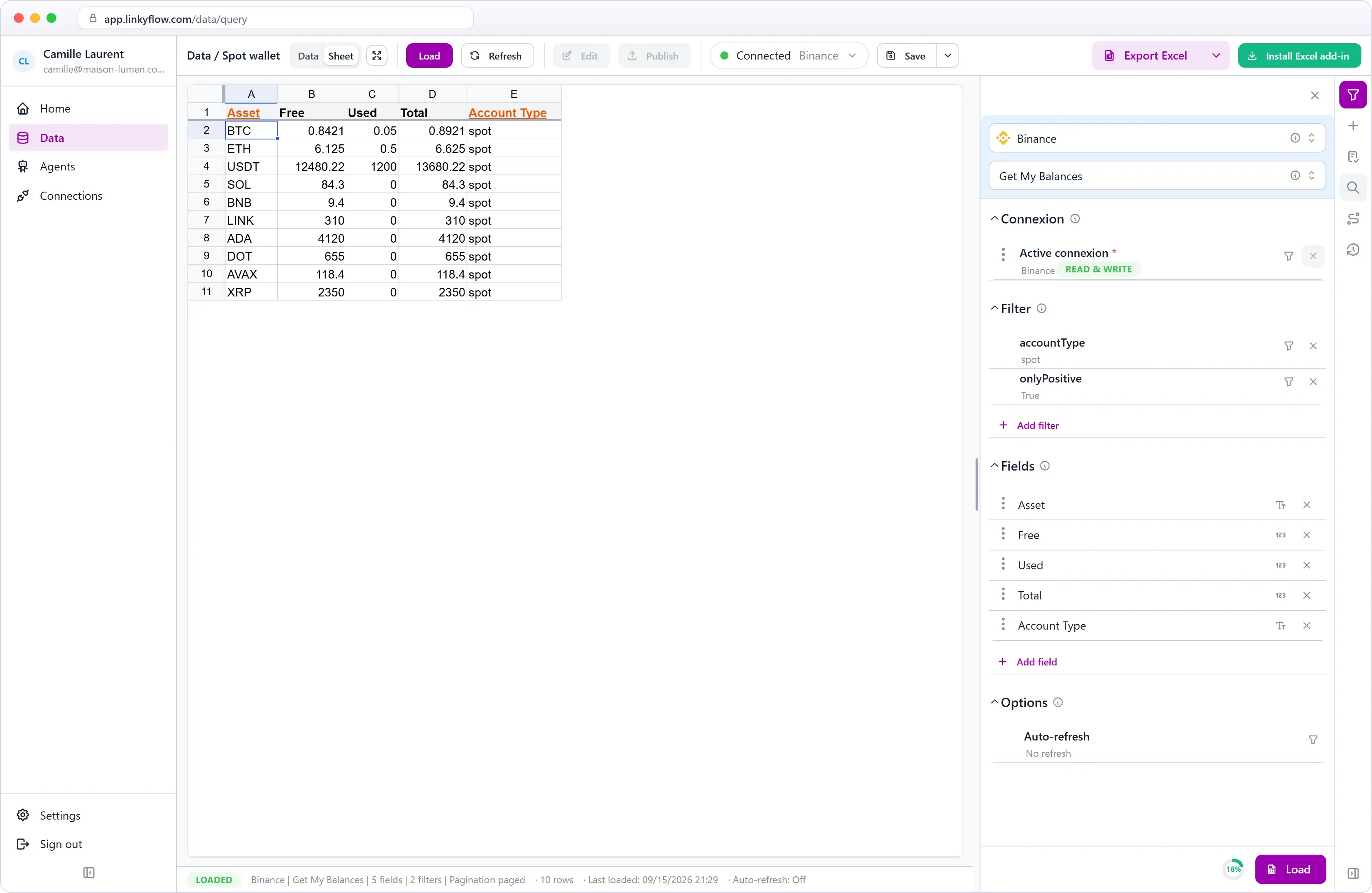Open the history icon in right rail
1372x893 pixels.
tap(1352, 250)
